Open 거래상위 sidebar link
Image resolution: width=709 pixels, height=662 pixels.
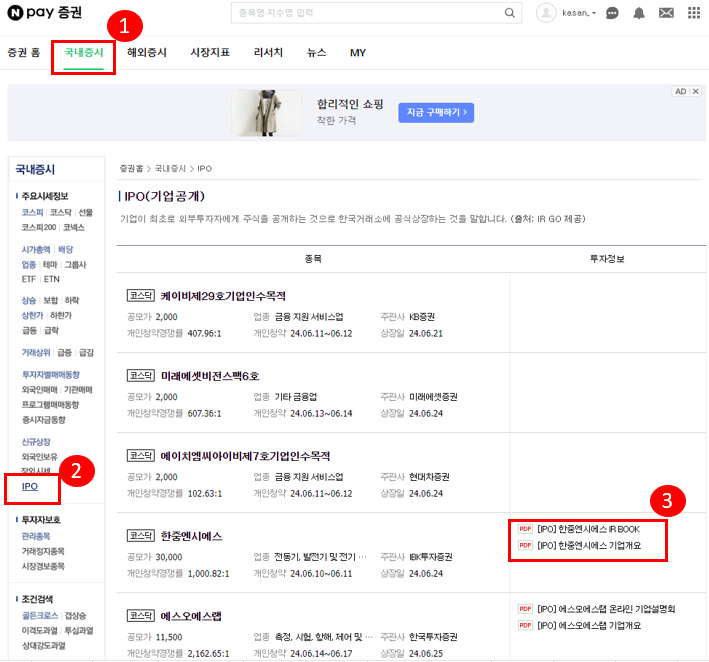(36, 352)
